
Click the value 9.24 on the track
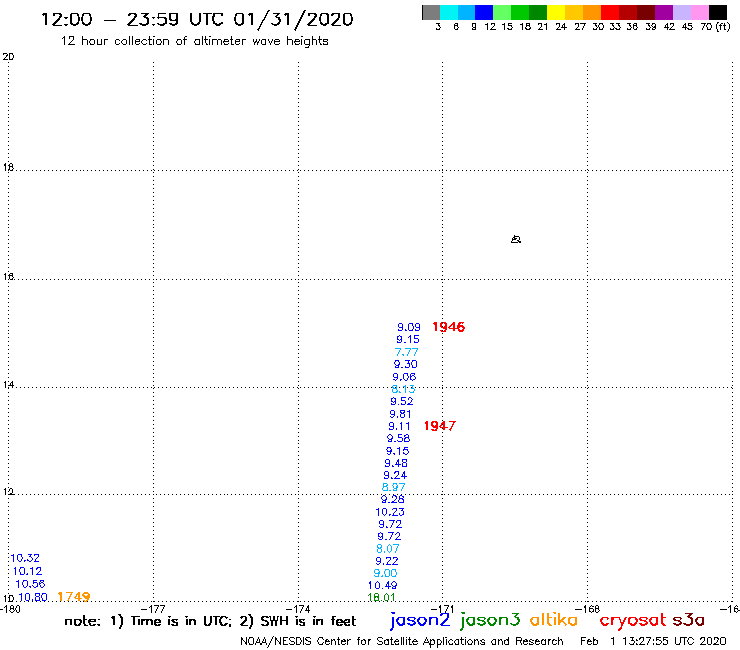[395, 475]
